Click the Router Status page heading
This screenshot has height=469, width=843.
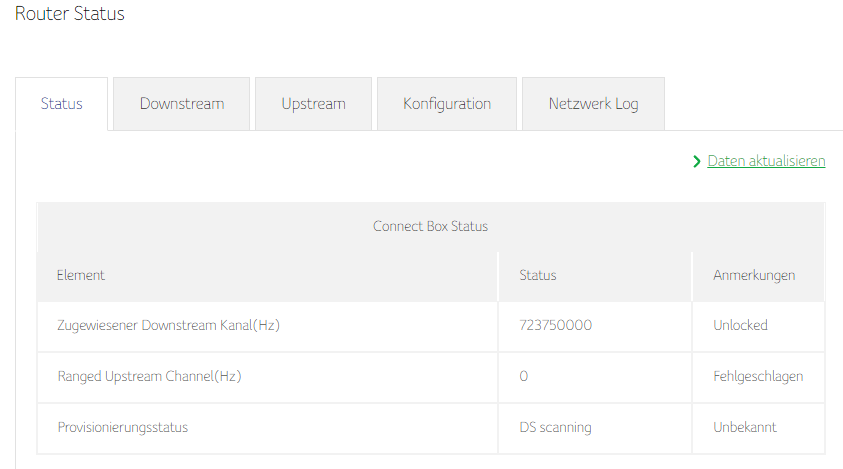pos(70,13)
